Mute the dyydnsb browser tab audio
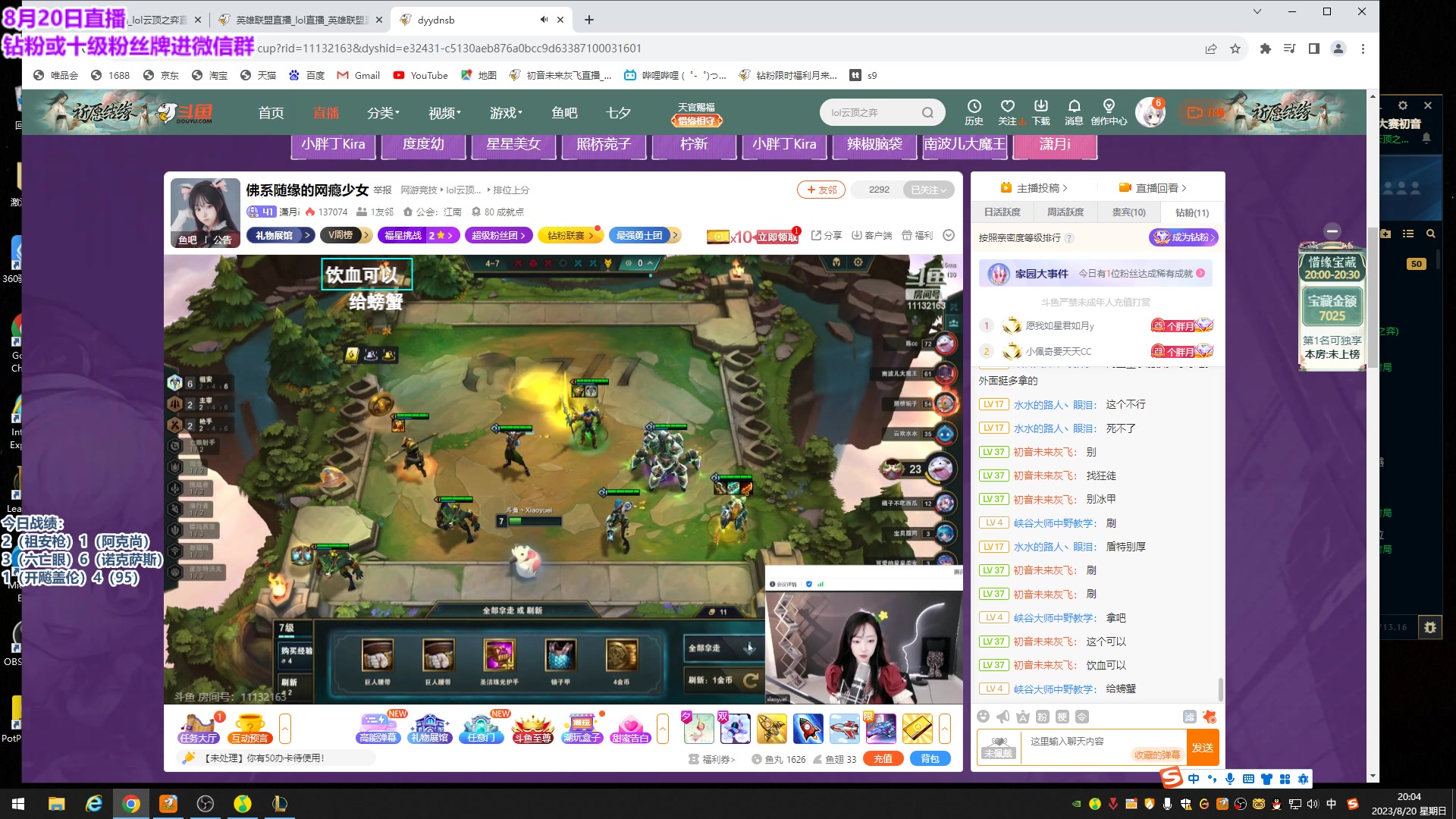 pos(544,20)
